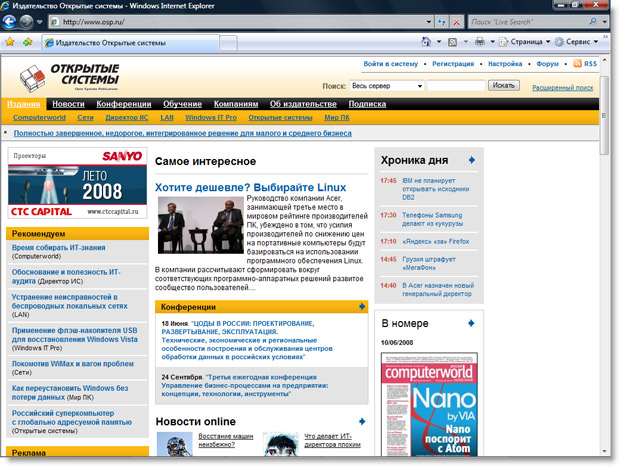Click the Хроника дня arrow icon
Viewport: 620px width, 467px height.
click(472, 160)
